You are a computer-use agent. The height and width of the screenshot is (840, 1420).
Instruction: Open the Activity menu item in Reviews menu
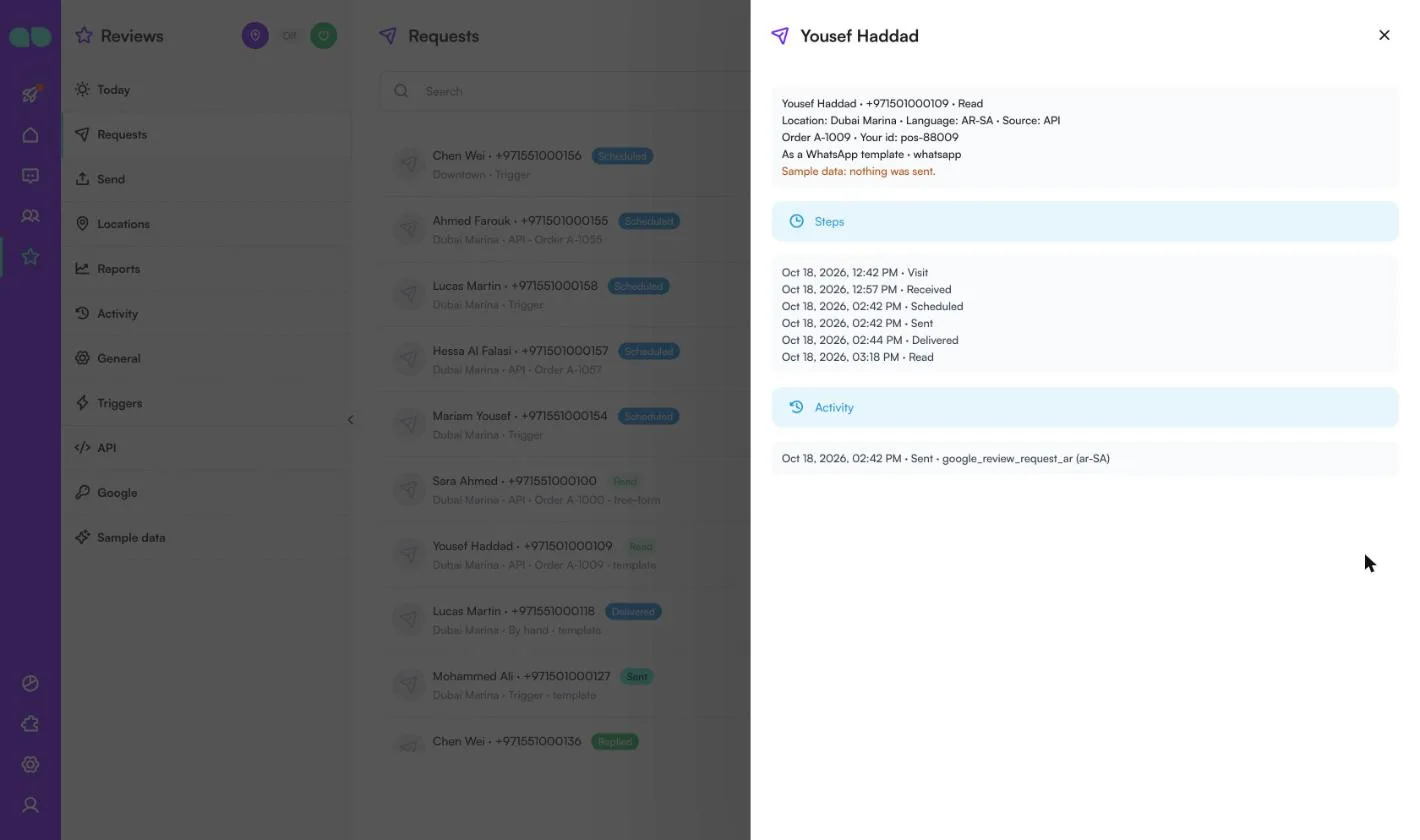click(x=206, y=314)
